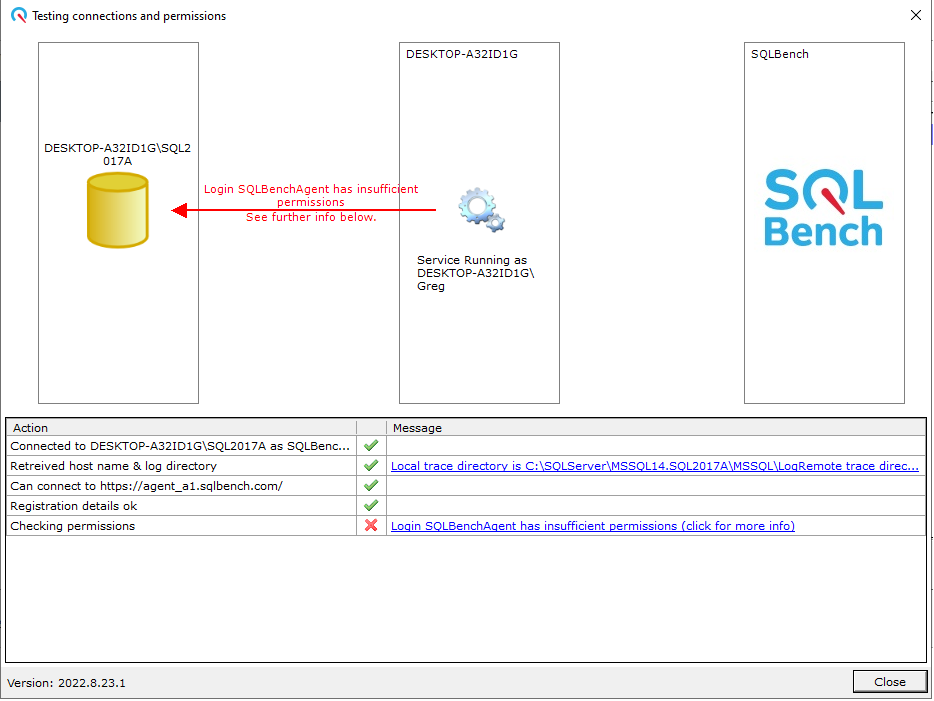Open the insufficient permissions more info link
Image resolution: width=934 pixels, height=701 pixels.
click(592, 525)
